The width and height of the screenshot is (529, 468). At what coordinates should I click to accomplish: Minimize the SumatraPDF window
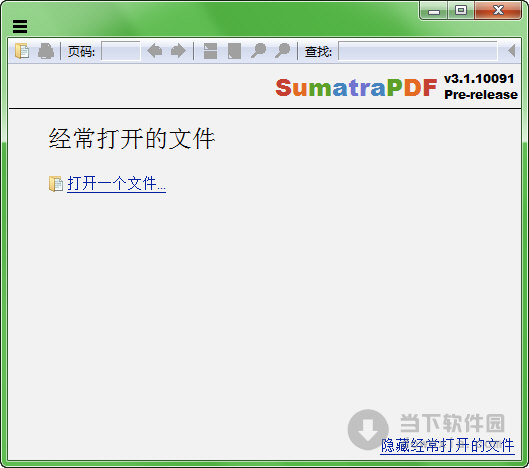(434, 10)
